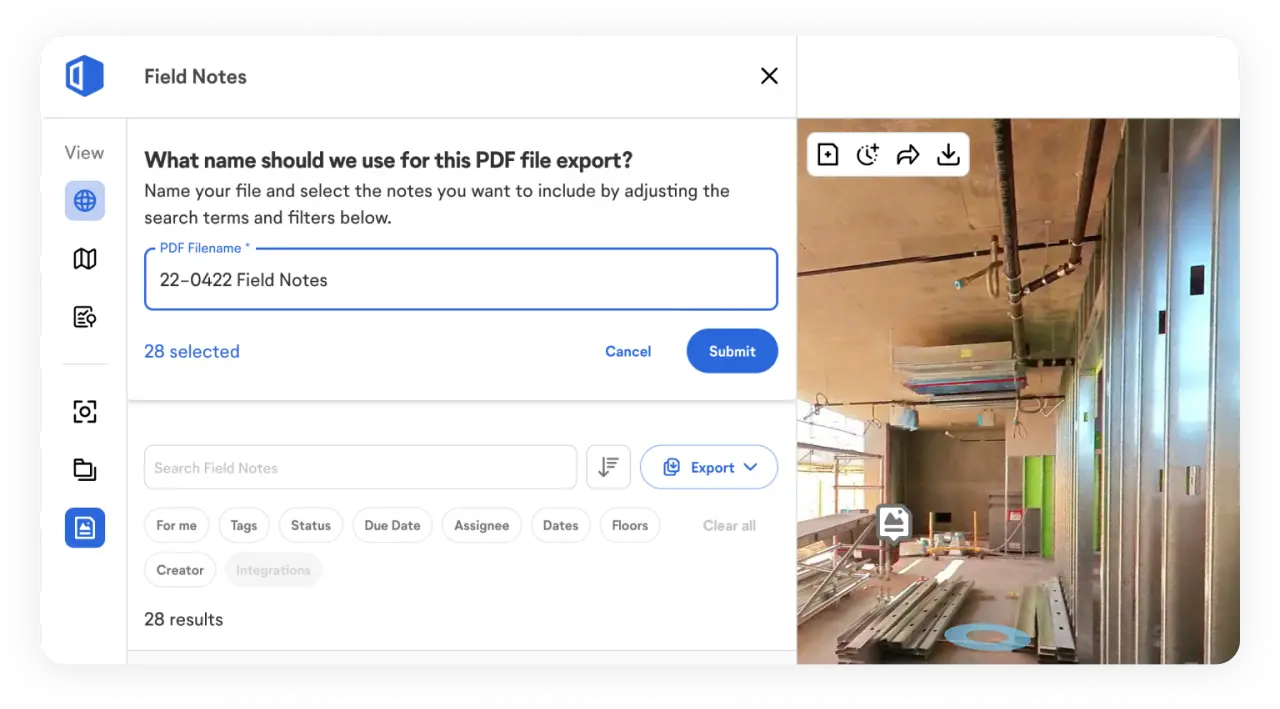The width and height of the screenshot is (1280, 709).
Task: Click the time-compare icon in viewer toolbar
Action: [867, 155]
